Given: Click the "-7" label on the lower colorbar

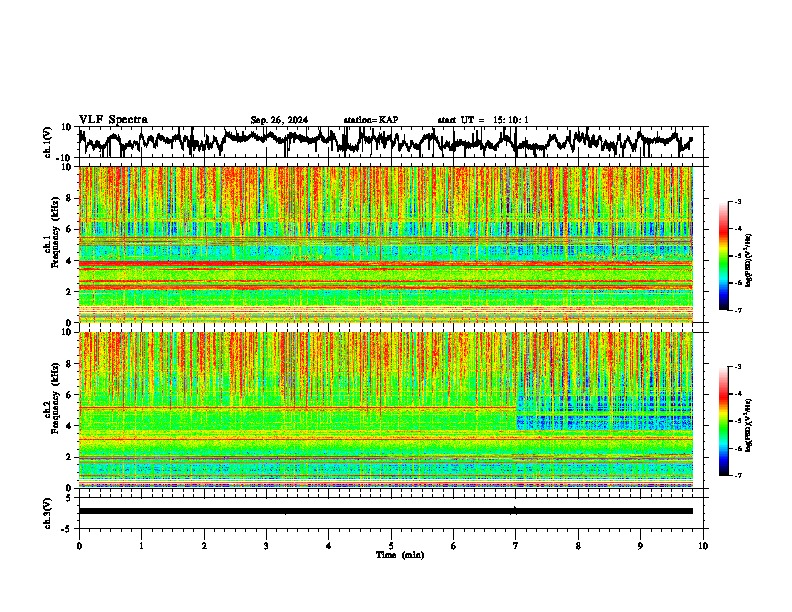Looking at the screenshot, I should pyautogui.click(x=738, y=476).
